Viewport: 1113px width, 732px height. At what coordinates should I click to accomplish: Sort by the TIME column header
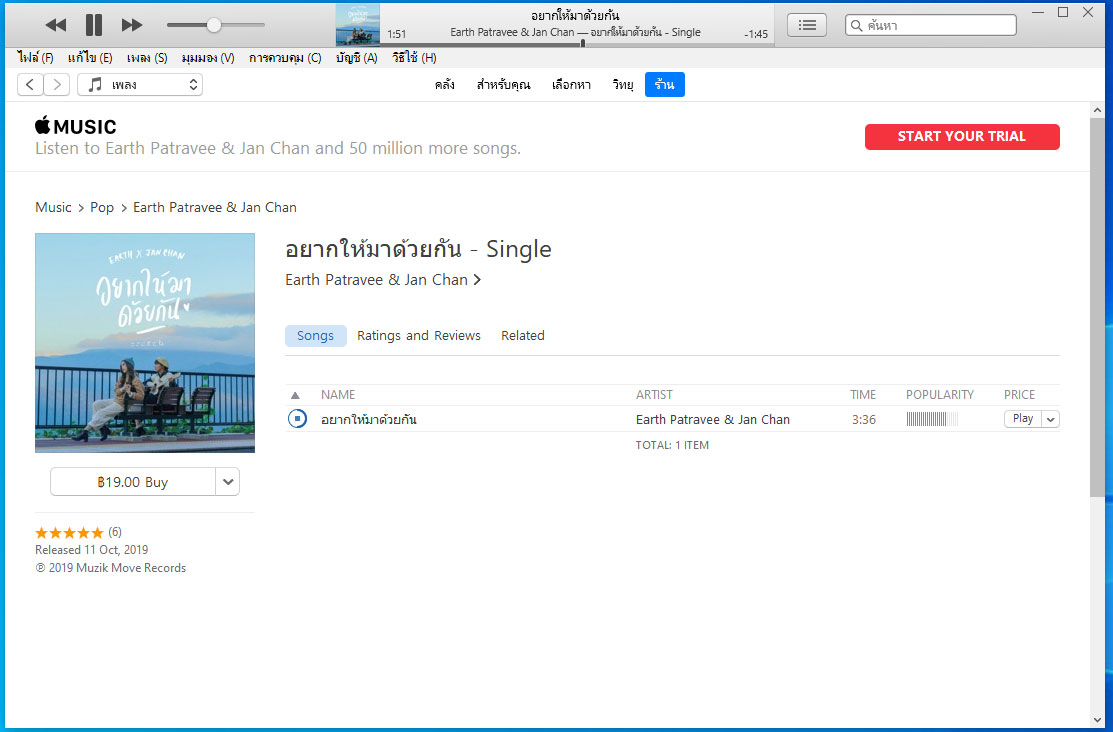[x=863, y=395]
